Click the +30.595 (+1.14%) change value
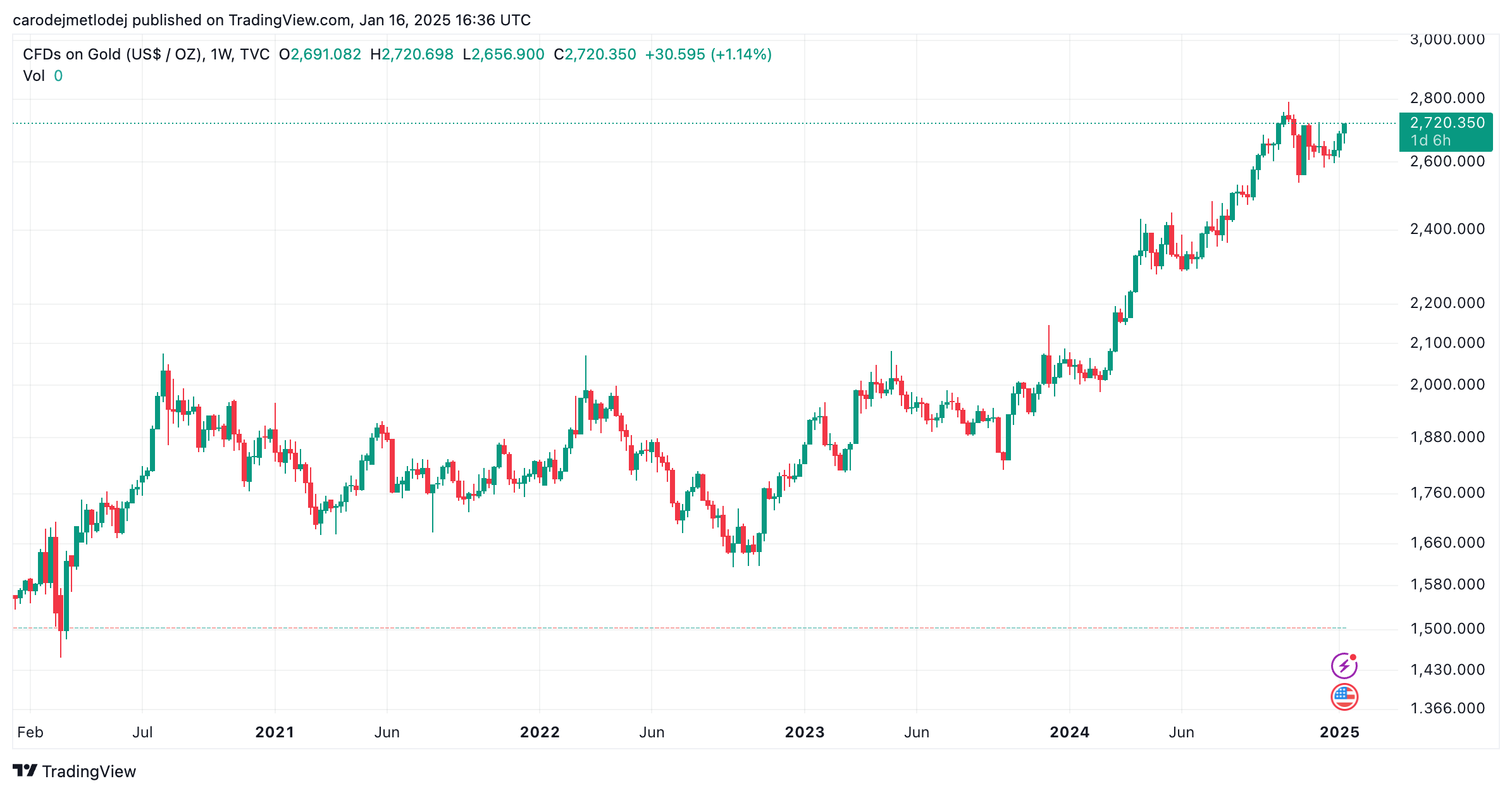 (x=709, y=54)
